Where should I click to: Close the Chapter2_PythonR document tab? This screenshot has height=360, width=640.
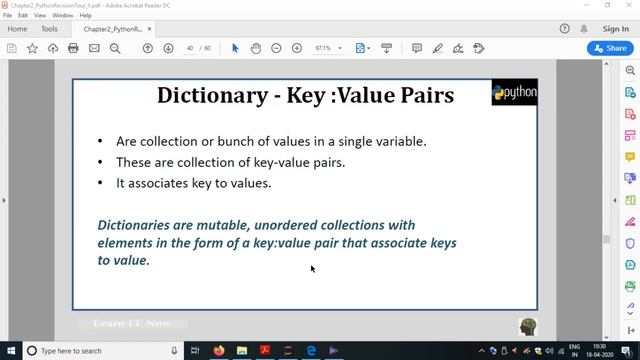149,29
